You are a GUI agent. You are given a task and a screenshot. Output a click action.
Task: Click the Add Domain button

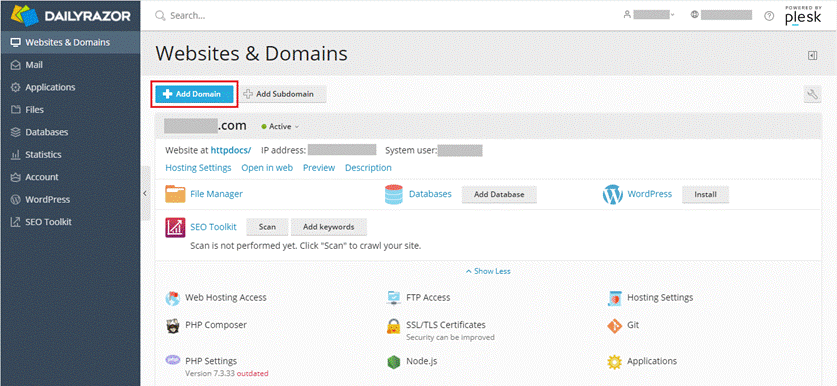[195, 94]
